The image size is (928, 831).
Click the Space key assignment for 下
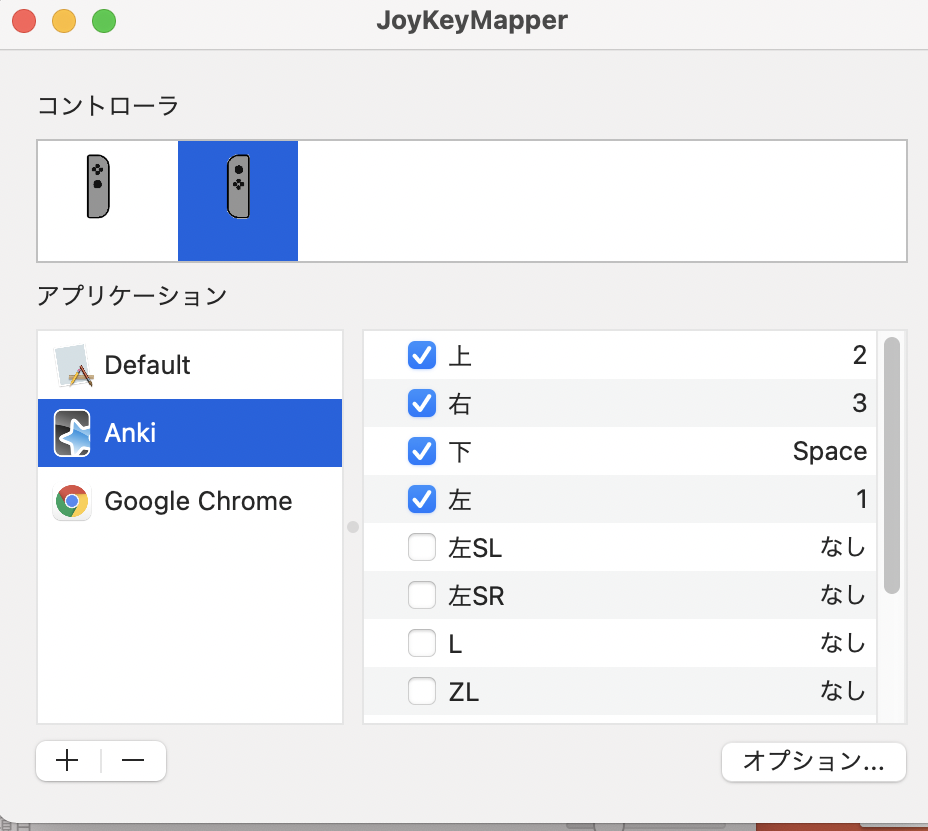(x=829, y=452)
